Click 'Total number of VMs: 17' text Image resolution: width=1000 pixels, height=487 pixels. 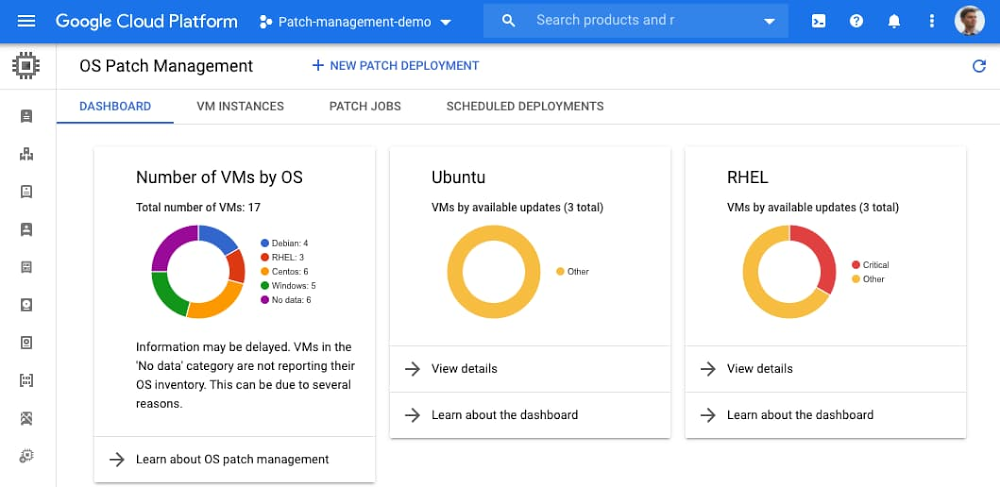(x=198, y=207)
